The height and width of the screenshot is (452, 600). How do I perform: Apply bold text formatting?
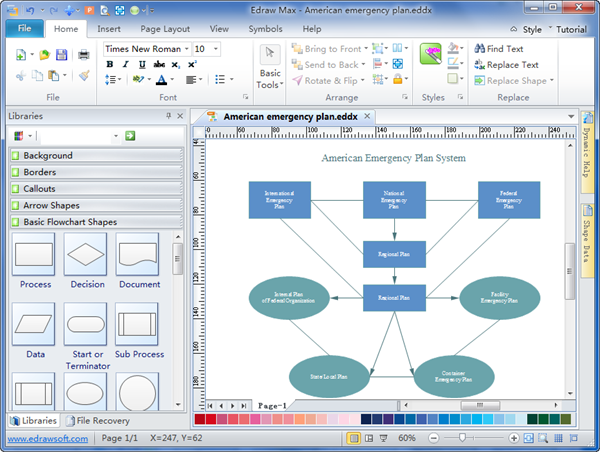111,65
